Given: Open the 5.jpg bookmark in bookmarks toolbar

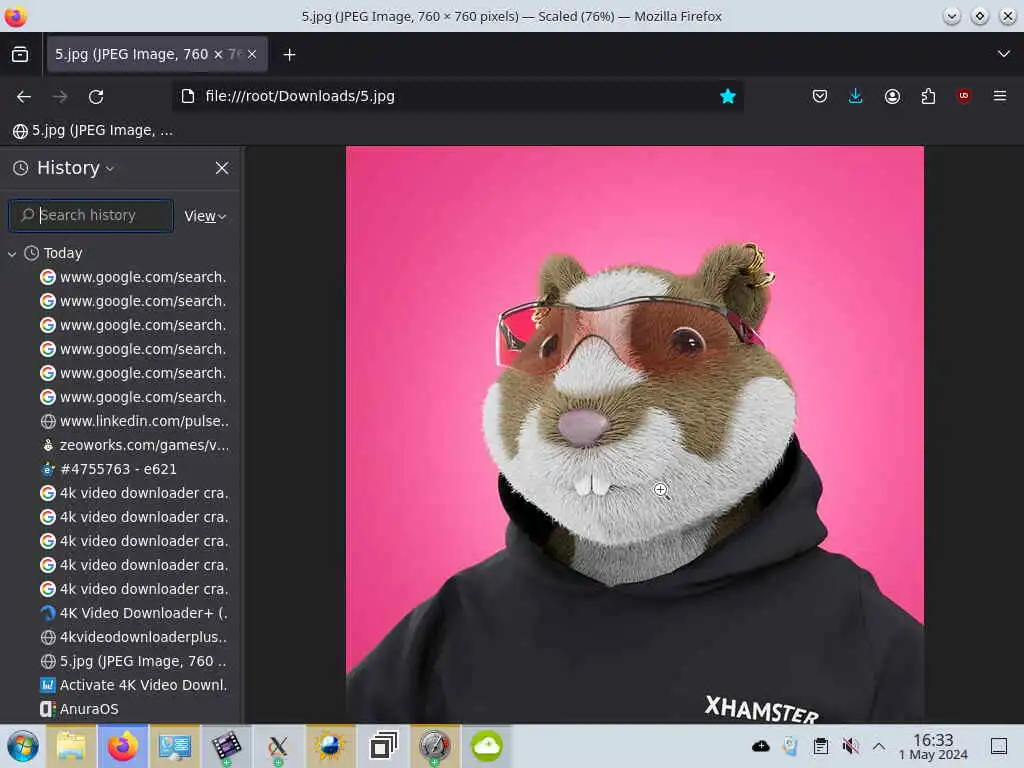Looking at the screenshot, I should [93, 131].
